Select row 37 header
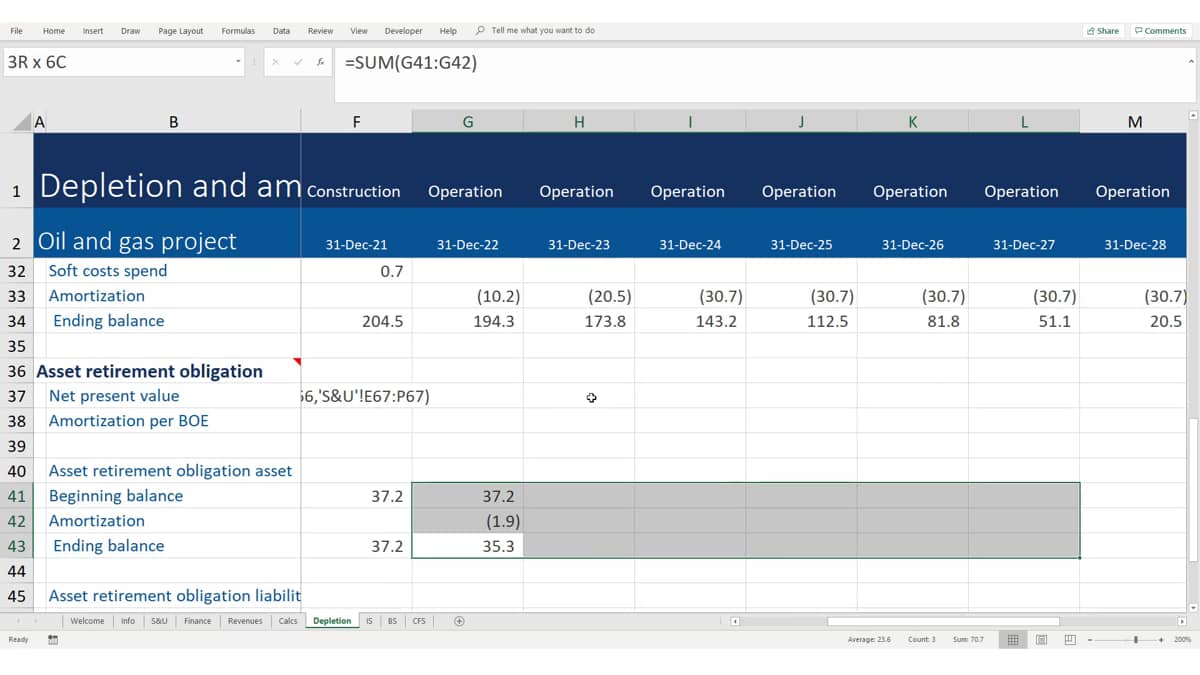Viewport: 1200px width, 675px height. (16, 396)
